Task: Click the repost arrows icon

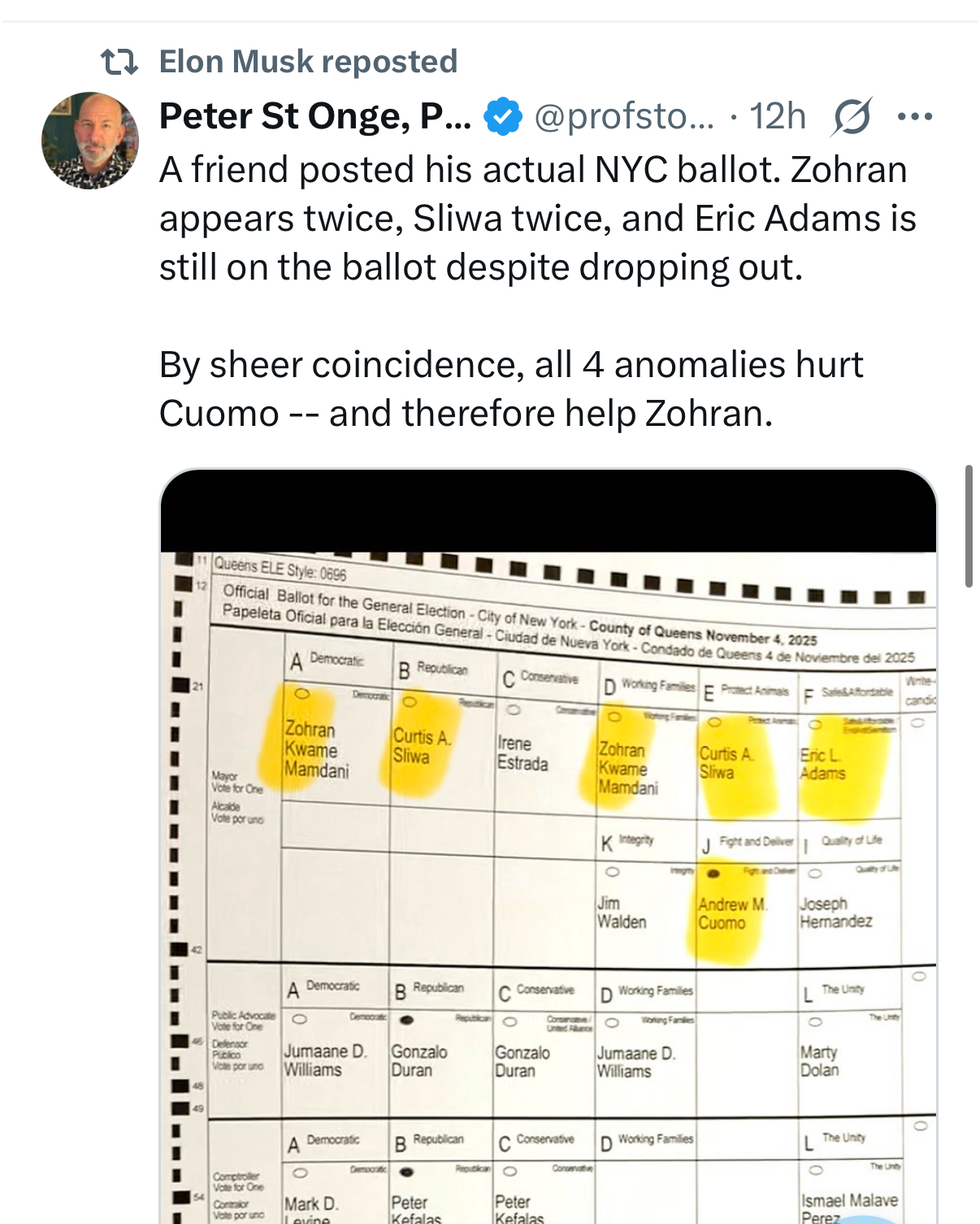Action: tap(119, 62)
